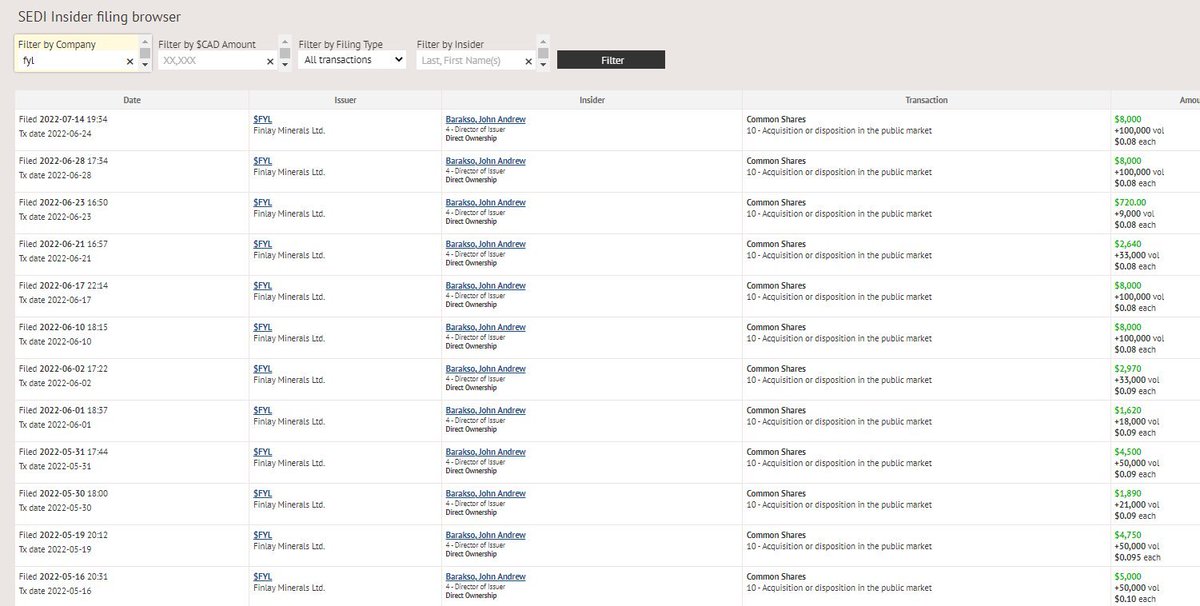The image size is (1200, 606).
Task: Clear the Filter by Company field
Action: coord(130,61)
